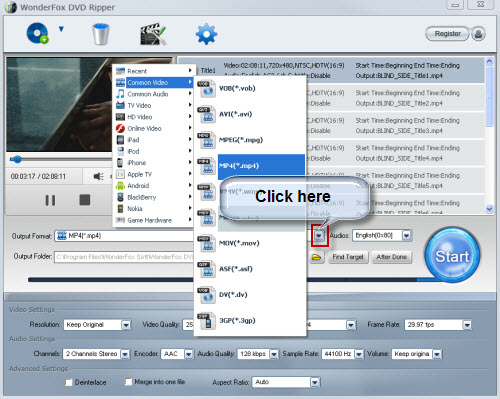Enable the Deinterlace checkbox
Viewport: 500px width, 399px height.
(69, 382)
